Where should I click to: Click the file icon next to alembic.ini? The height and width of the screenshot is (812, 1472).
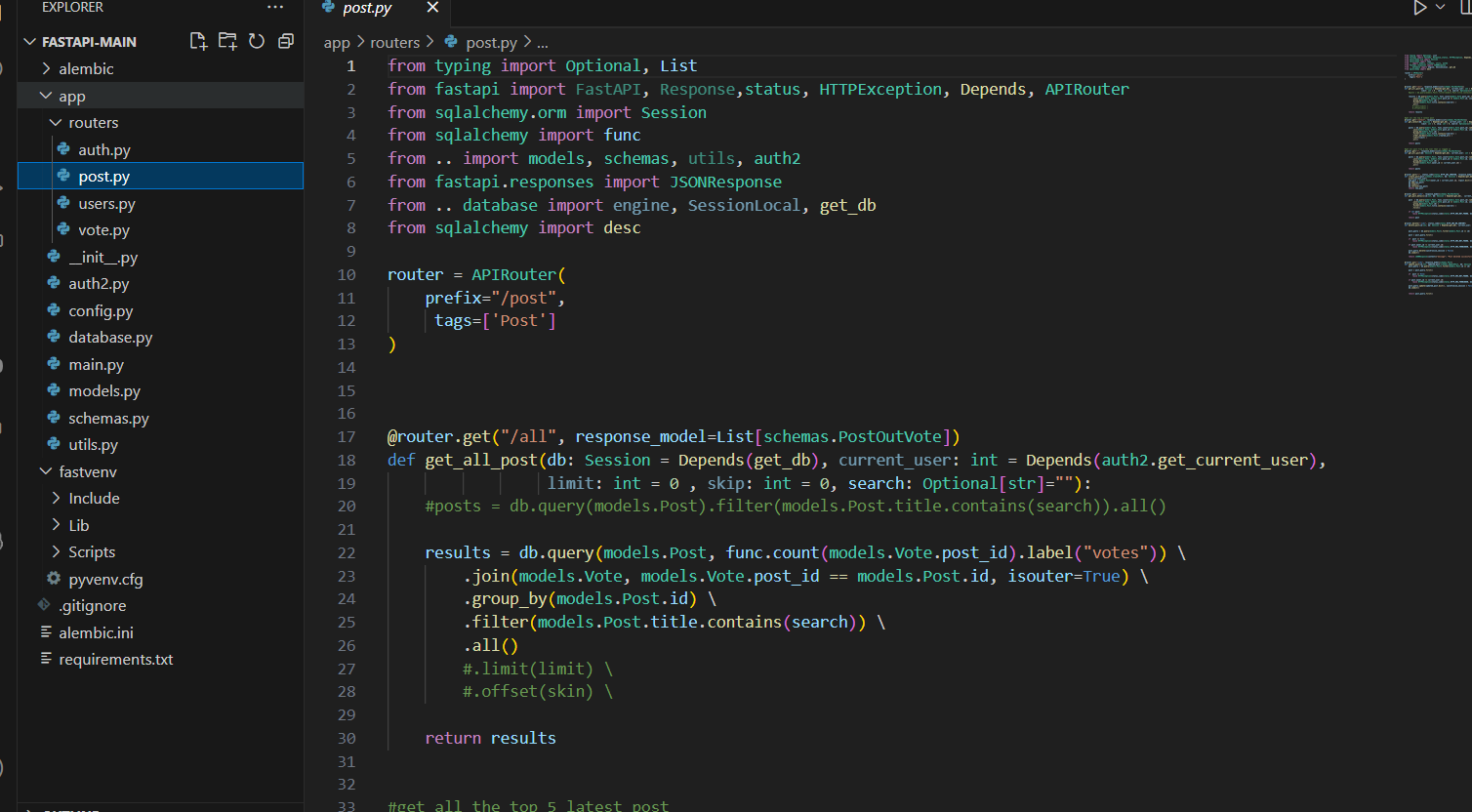tap(45, 632)
